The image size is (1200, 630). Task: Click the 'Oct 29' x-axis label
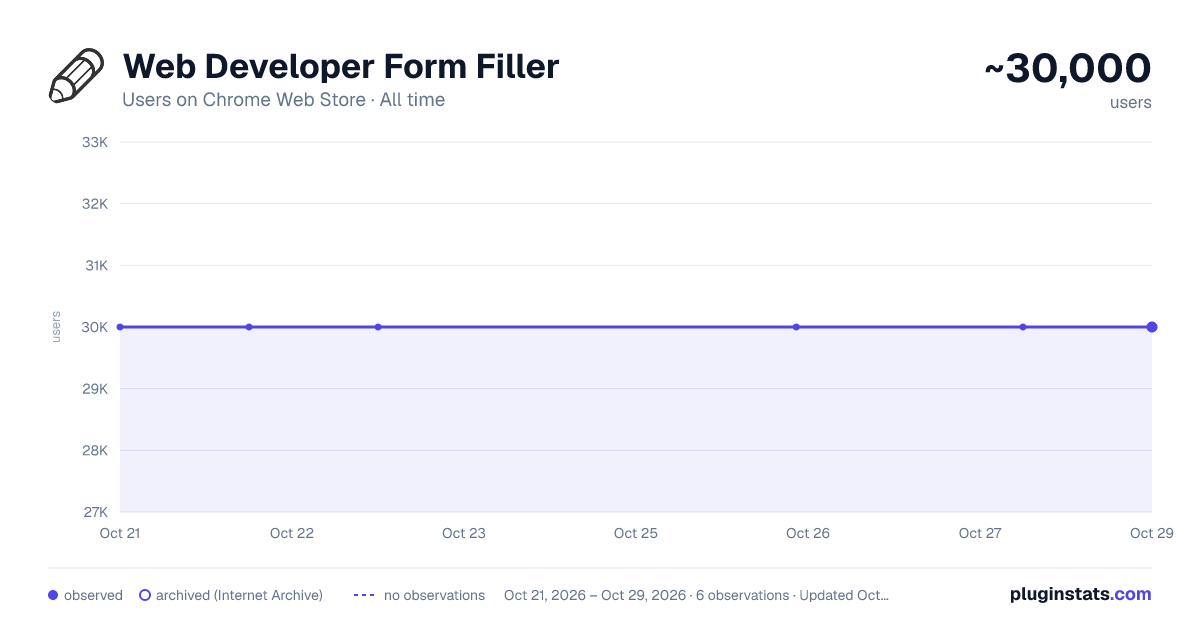click(1151, 533)
